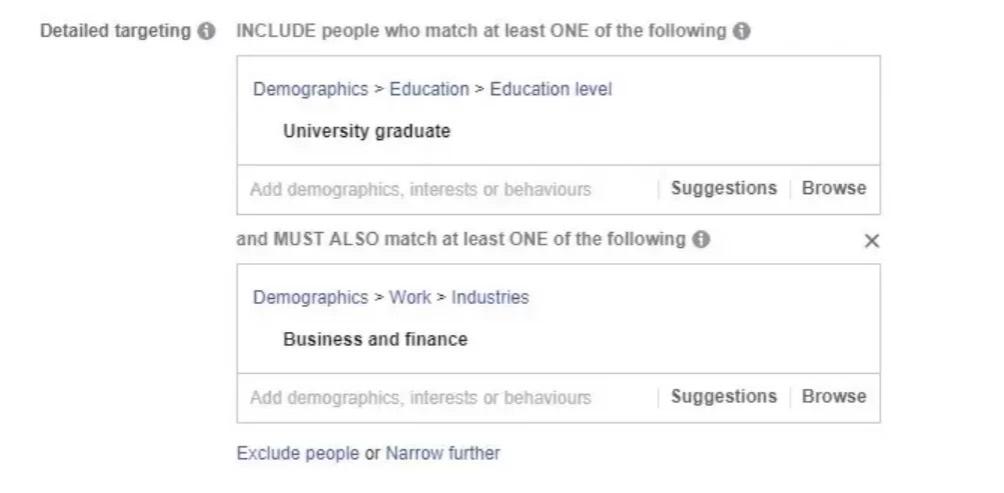Click the Demographics breadcrumb above Business and finance

310,297
